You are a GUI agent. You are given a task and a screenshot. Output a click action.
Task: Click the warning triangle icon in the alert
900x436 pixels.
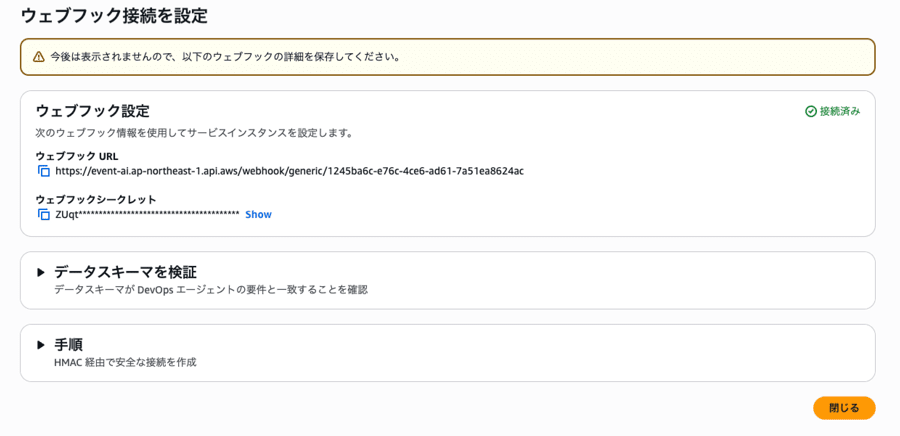point(39,57)
